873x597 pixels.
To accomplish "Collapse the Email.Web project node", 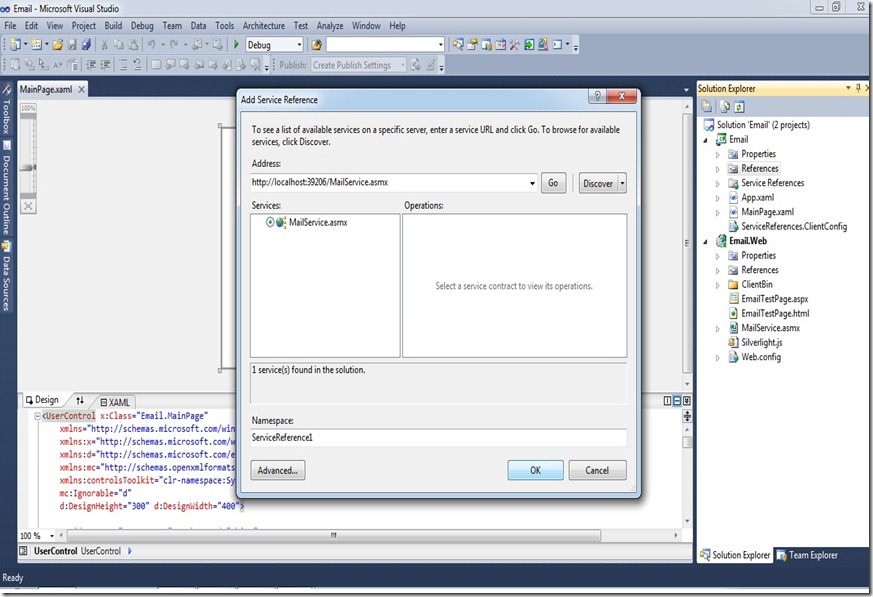I will click(x=705, y=242).
